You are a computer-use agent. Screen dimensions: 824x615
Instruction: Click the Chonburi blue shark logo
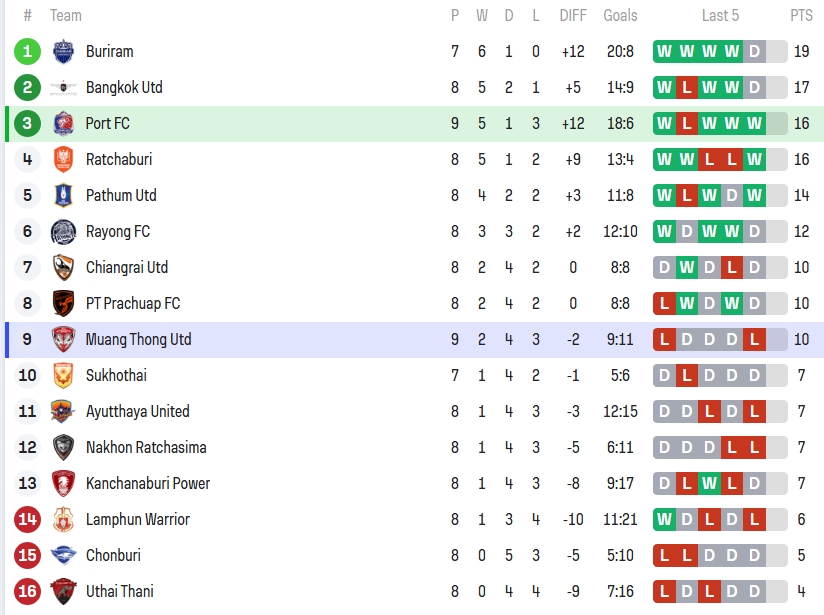(63, 555)
